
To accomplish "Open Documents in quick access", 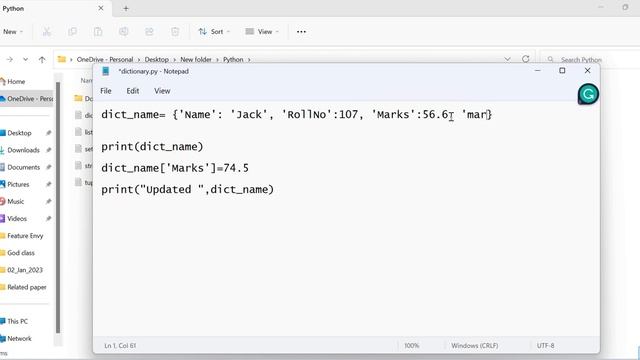I will tap(23, 167).
